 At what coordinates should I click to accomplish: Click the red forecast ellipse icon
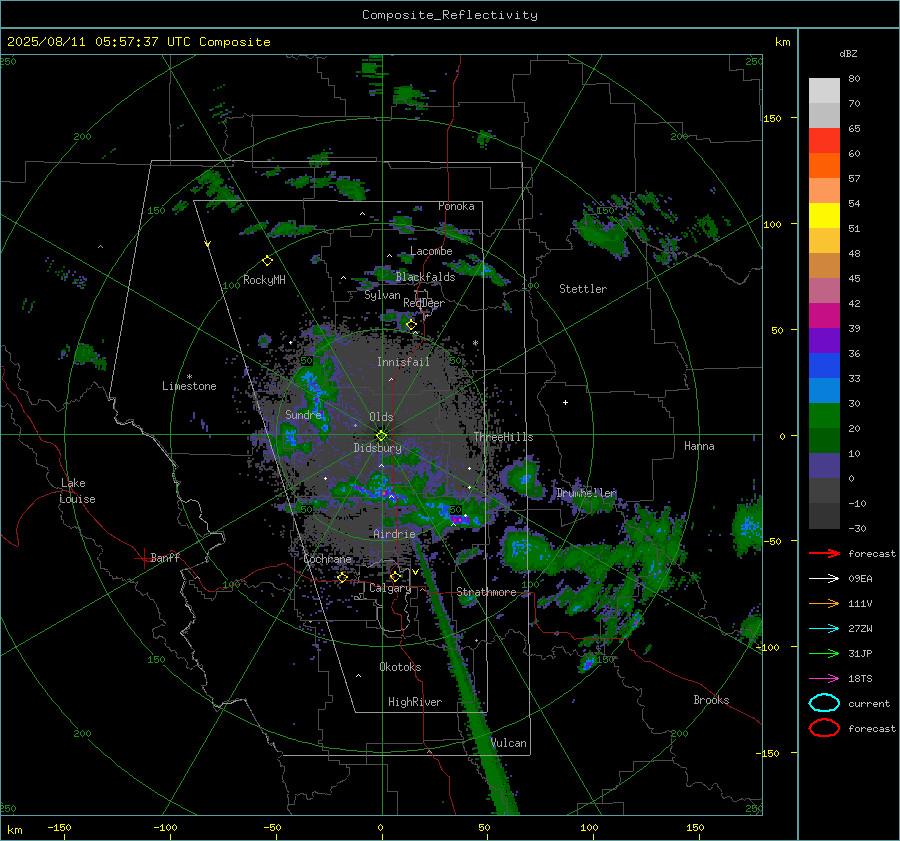pyautogui.click(x=824, y=728)
